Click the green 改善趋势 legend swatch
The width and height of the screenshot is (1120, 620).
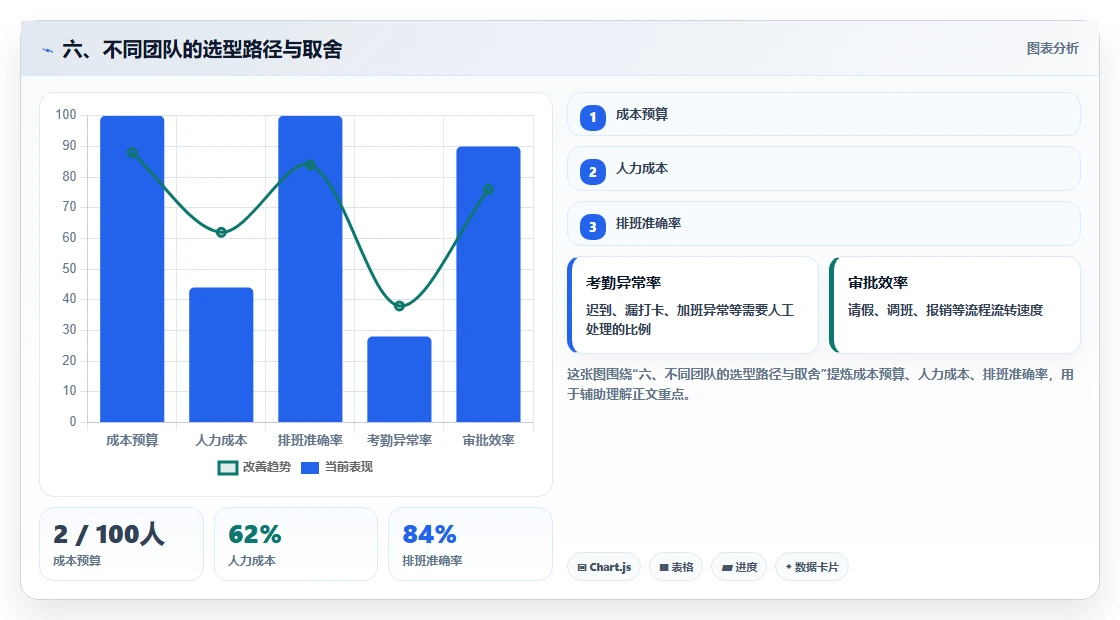[228, 468]
